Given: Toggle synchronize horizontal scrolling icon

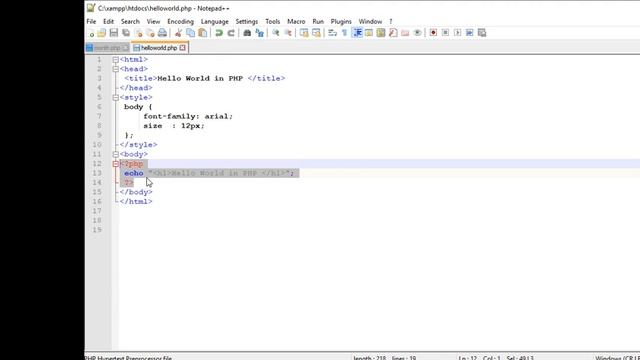Looking at the screenshot, I should [x=316, y=33].
